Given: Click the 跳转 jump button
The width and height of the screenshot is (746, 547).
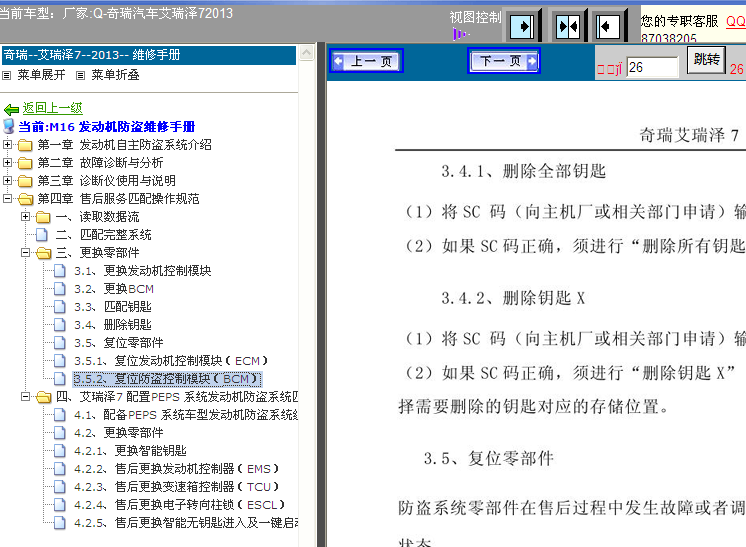Looking at the screenshot, I should coord(706,59).
